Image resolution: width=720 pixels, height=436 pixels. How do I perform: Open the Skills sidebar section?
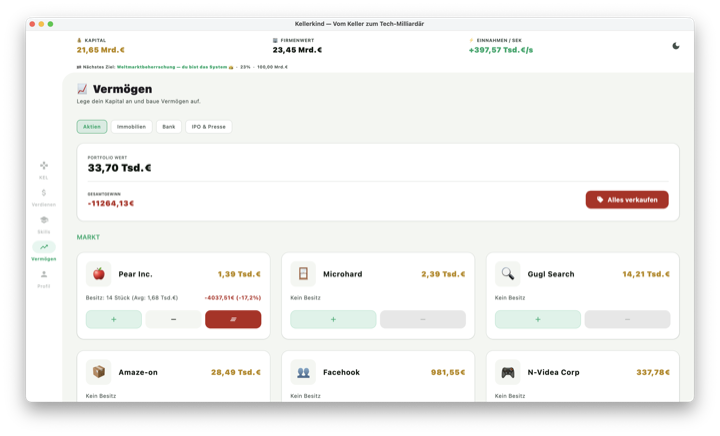(44, 224)
